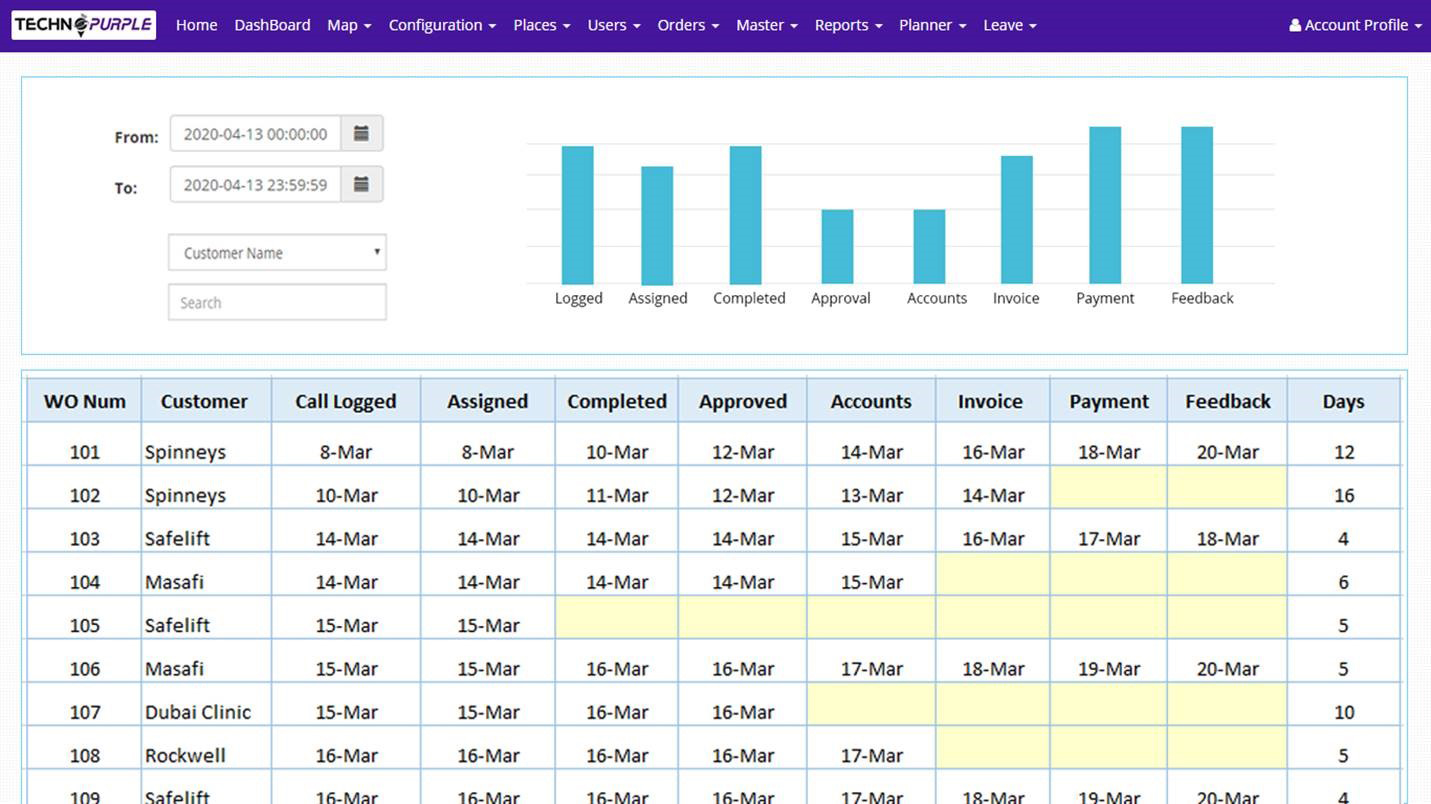Click the Accounts column header
The height and width of the screenshot is (804, 1431).
(x=871, y=401)
